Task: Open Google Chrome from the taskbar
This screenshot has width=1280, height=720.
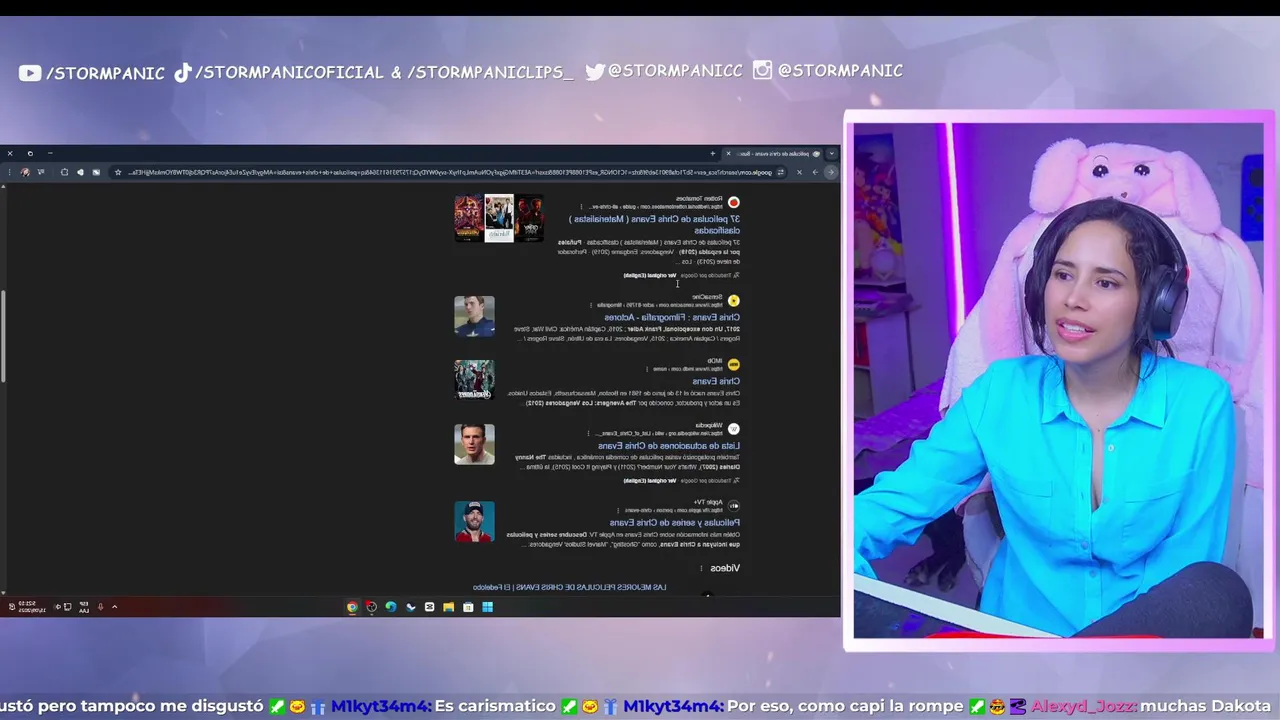Action: [x=352, y=607]
